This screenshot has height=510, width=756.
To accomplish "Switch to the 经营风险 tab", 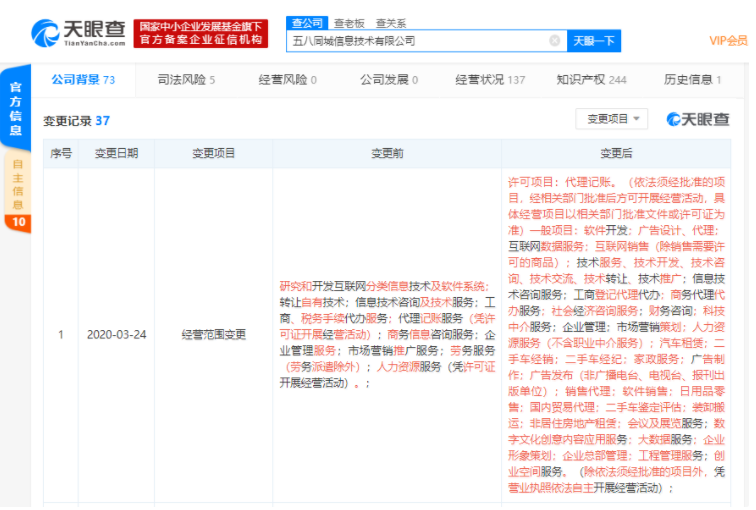I will (x=287, y=80).
